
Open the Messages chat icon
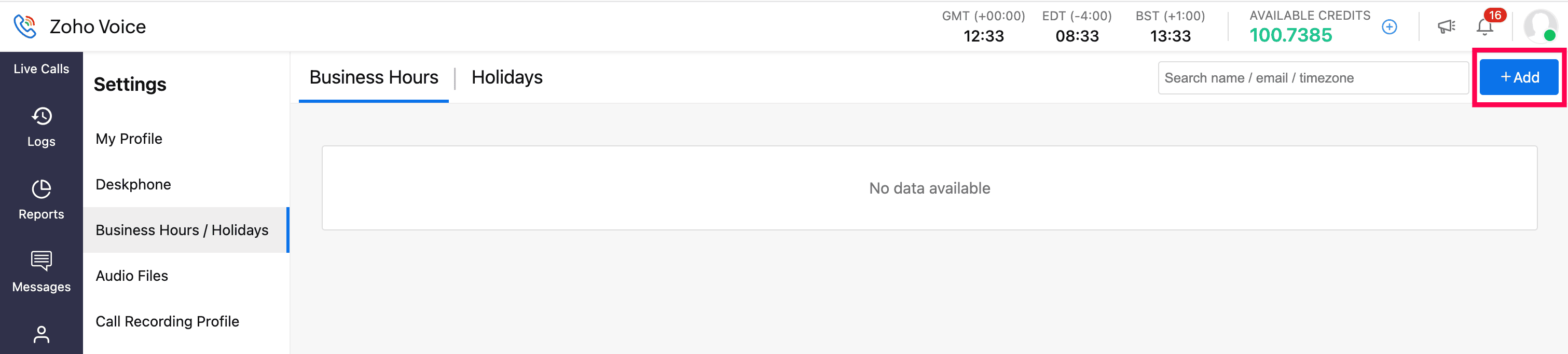[x=42, y=262]
